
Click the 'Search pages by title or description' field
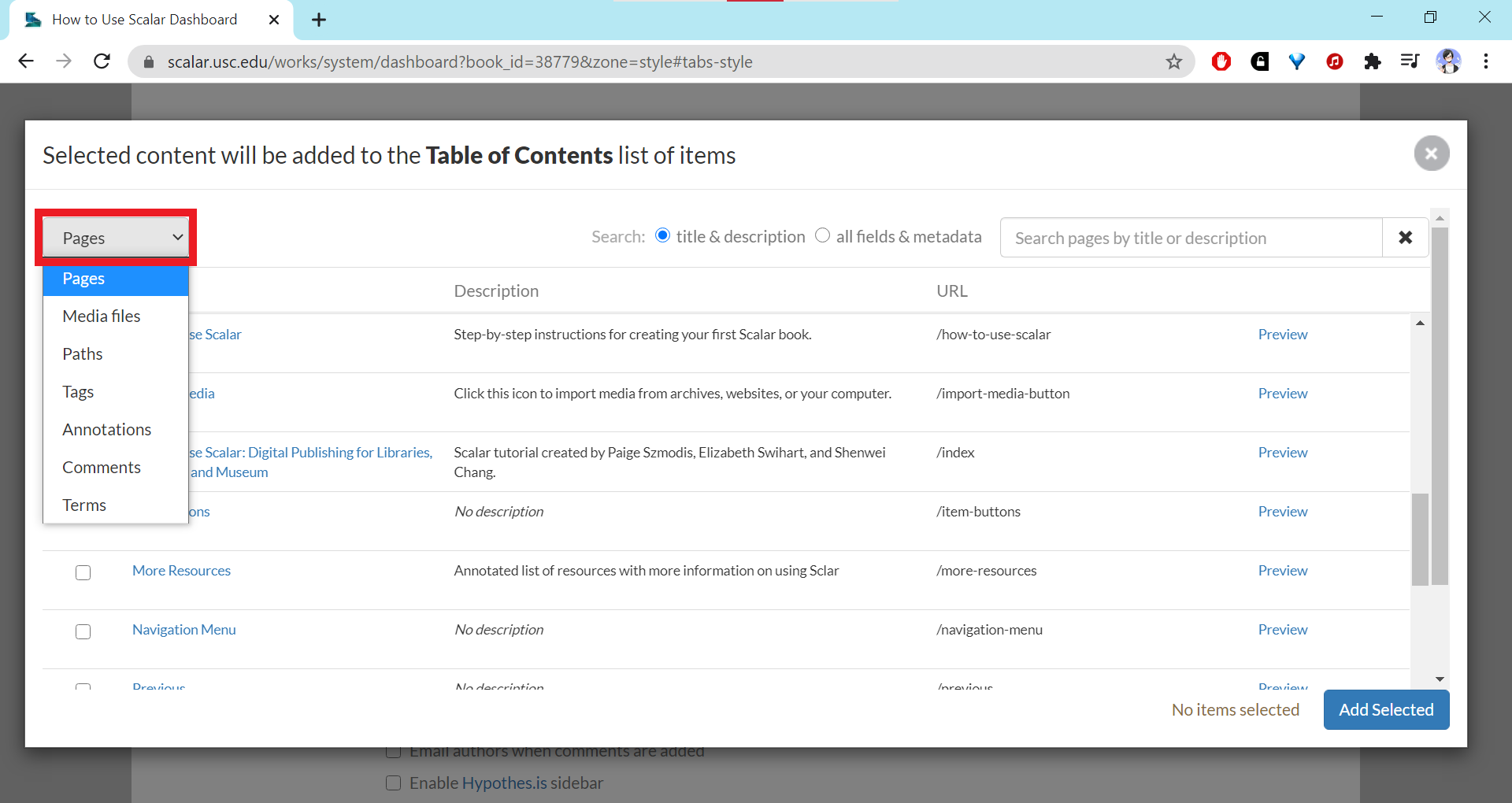pyautogui.click(x=1190, y=237)
